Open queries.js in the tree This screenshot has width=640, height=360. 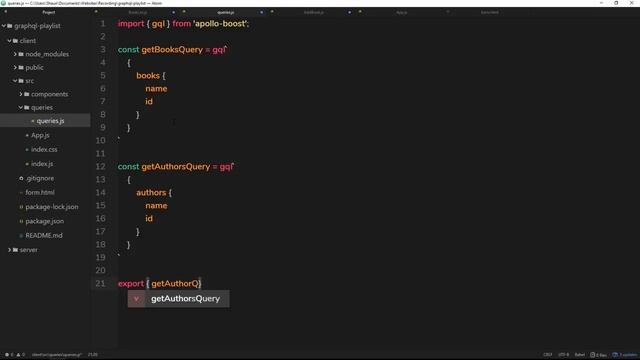point(50,121)
